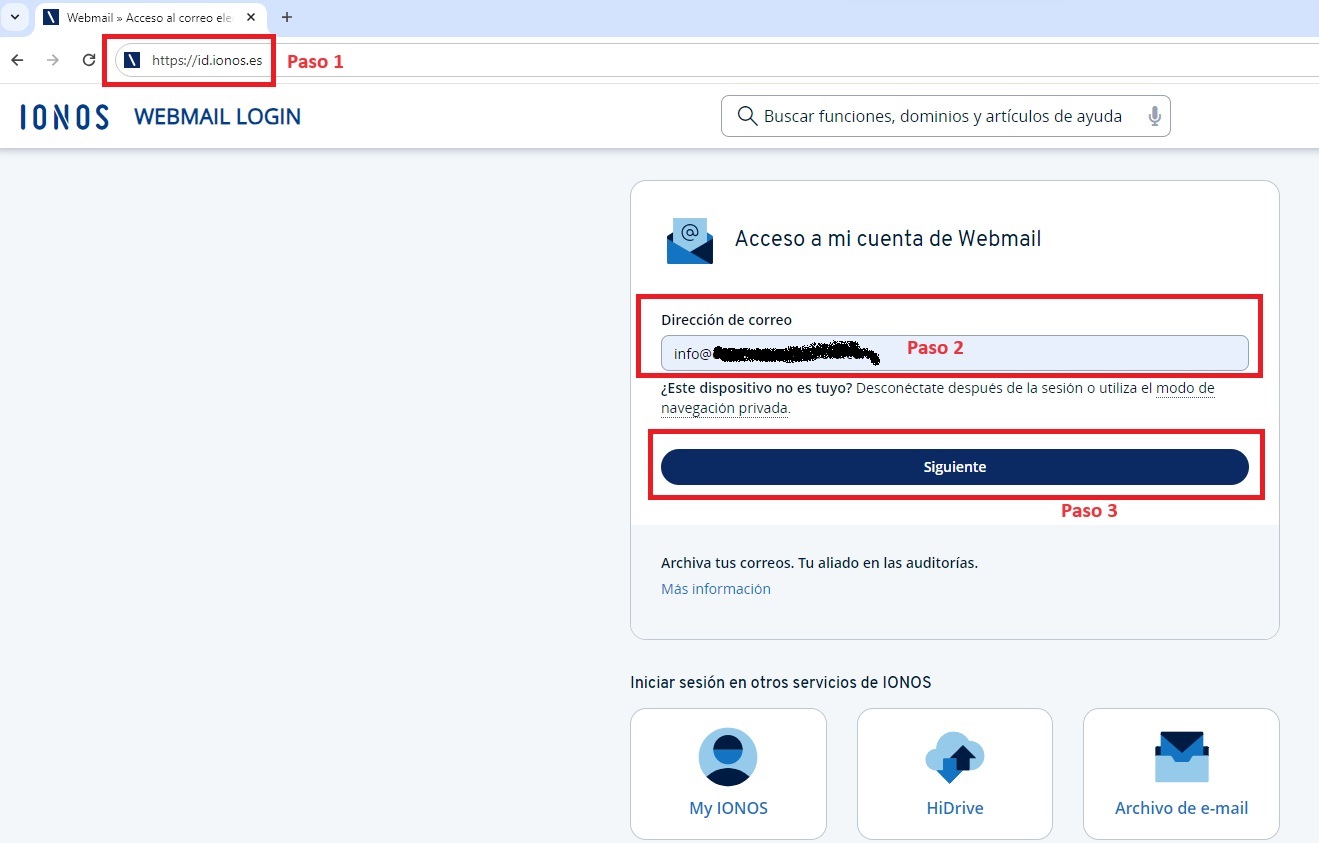Click the HiDrive cloud icon
Viewport: 1319px width, 843px height.
(x=955, y=757)
